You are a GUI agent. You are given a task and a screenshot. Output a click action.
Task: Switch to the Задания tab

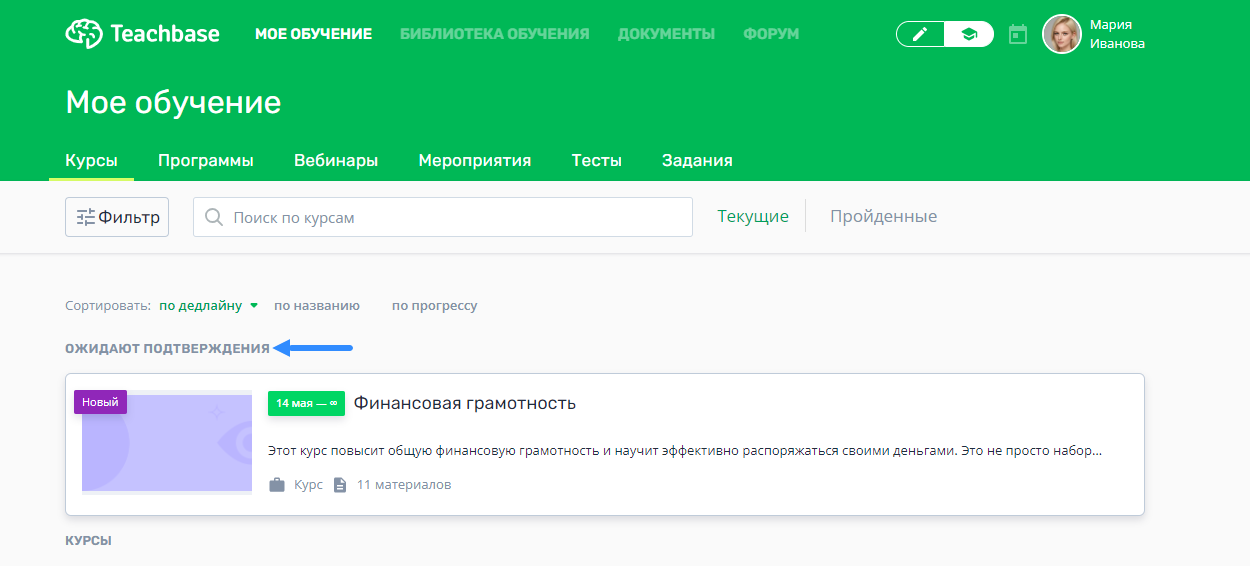[x=697, y=160]
